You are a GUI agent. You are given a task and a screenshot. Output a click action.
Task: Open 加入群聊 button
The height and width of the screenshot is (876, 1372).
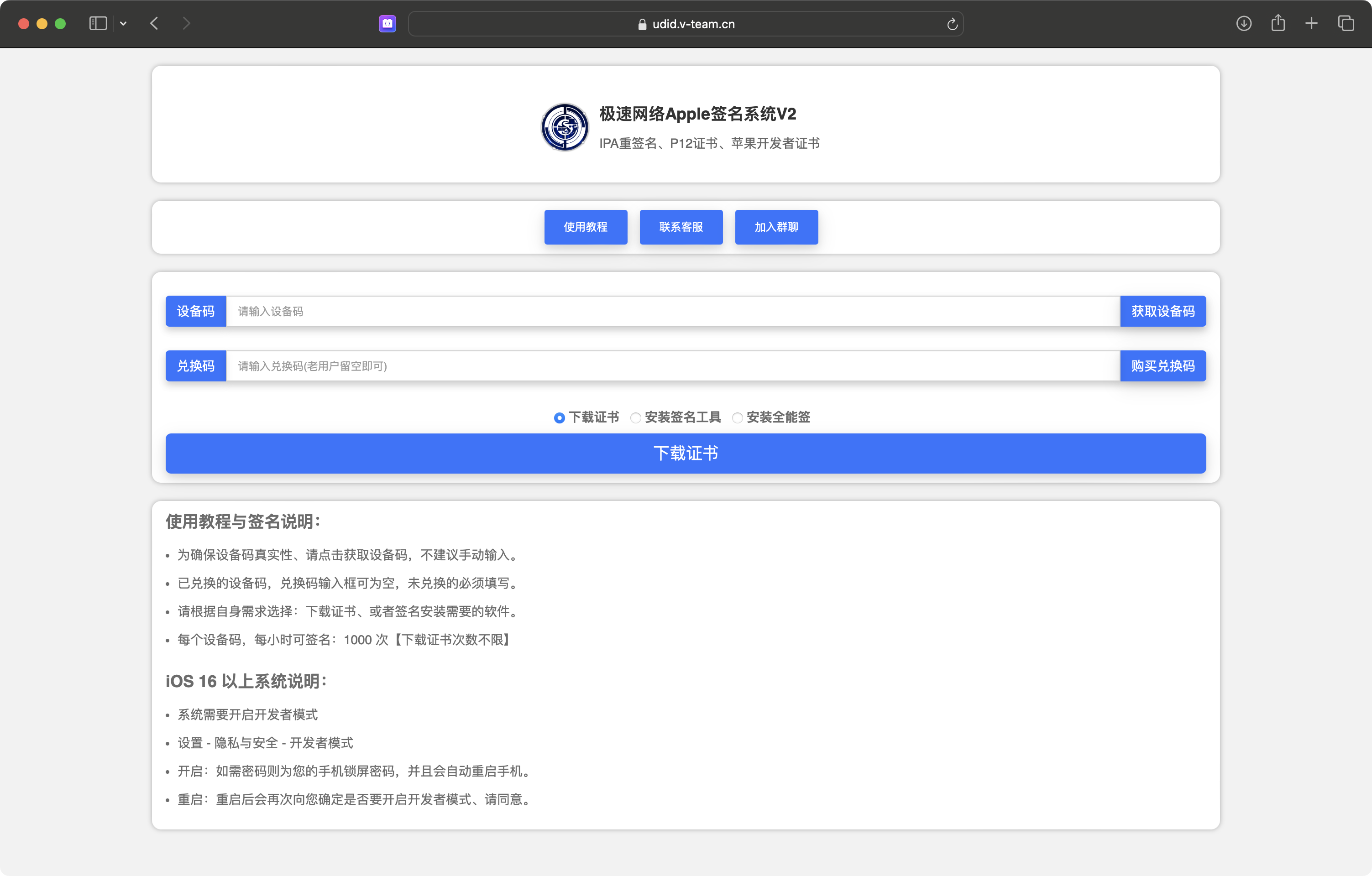point(776,227)
